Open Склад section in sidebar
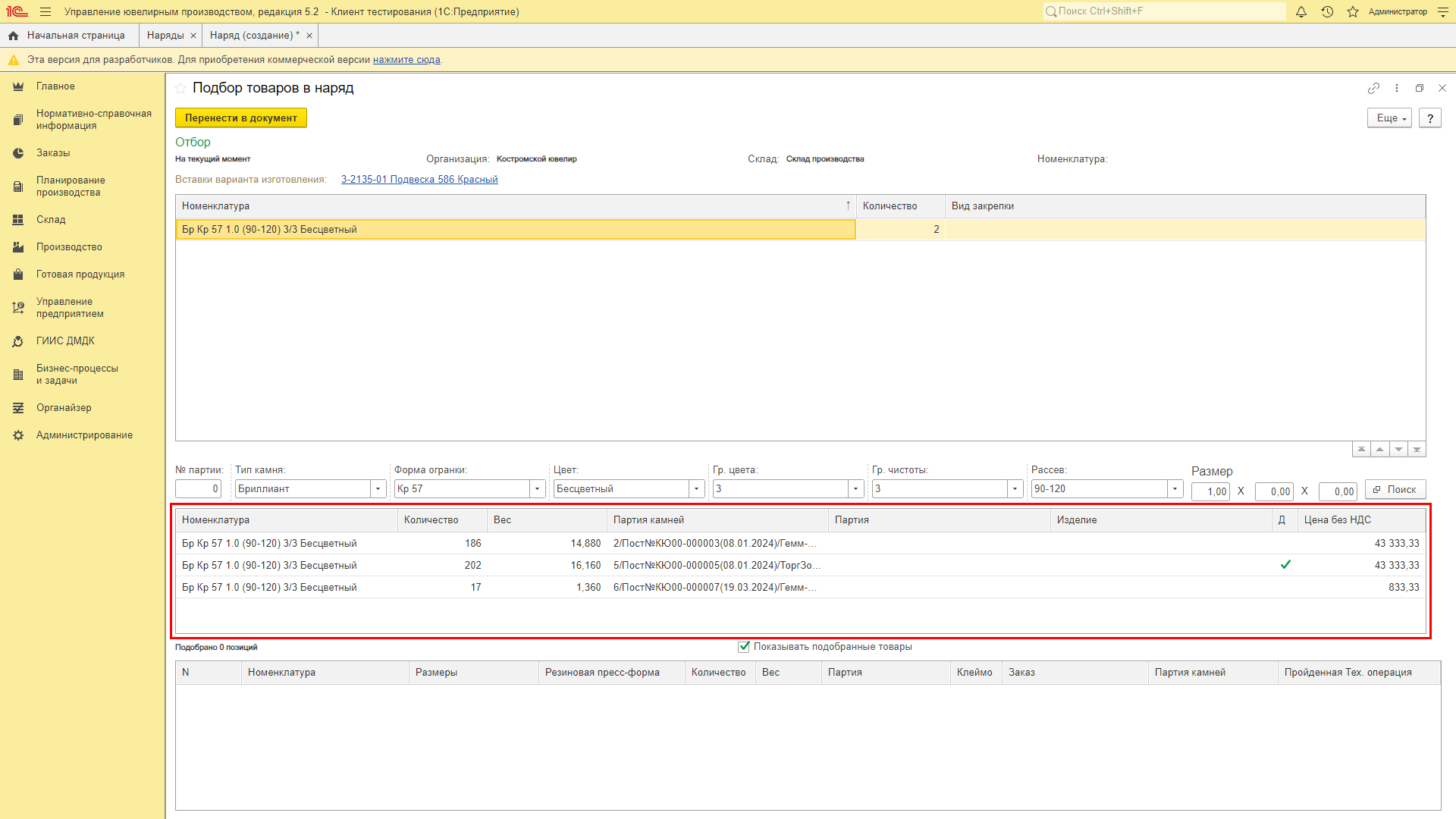 tap(51, 220)
